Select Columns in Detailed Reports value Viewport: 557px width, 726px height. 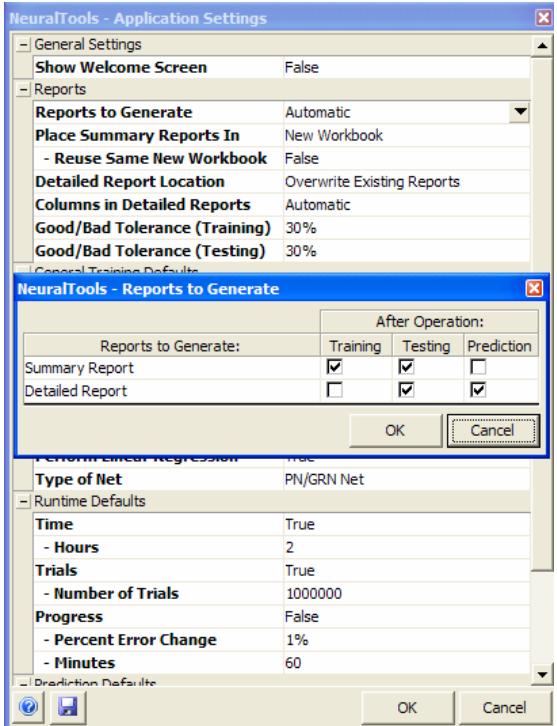click(407, 205)
